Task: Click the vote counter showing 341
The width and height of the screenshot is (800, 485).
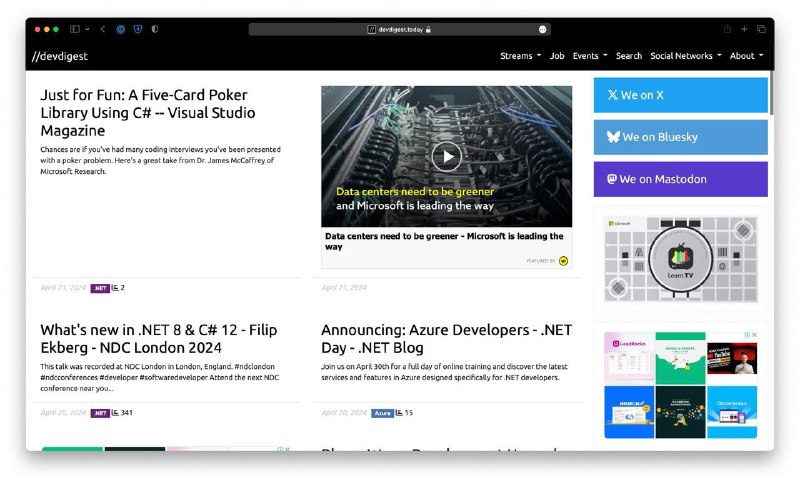Action: click(122, 413)
